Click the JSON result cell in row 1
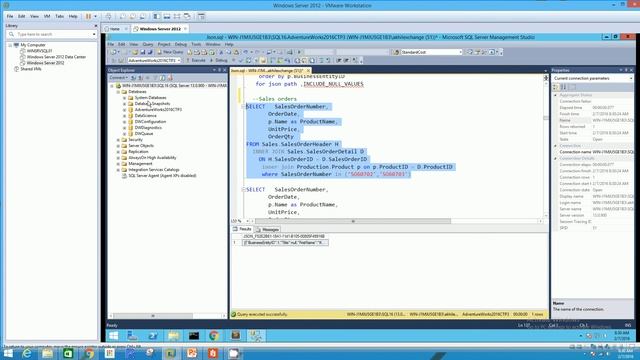The height and width of the screenshot is (360, 640). [x=285, y=242]
